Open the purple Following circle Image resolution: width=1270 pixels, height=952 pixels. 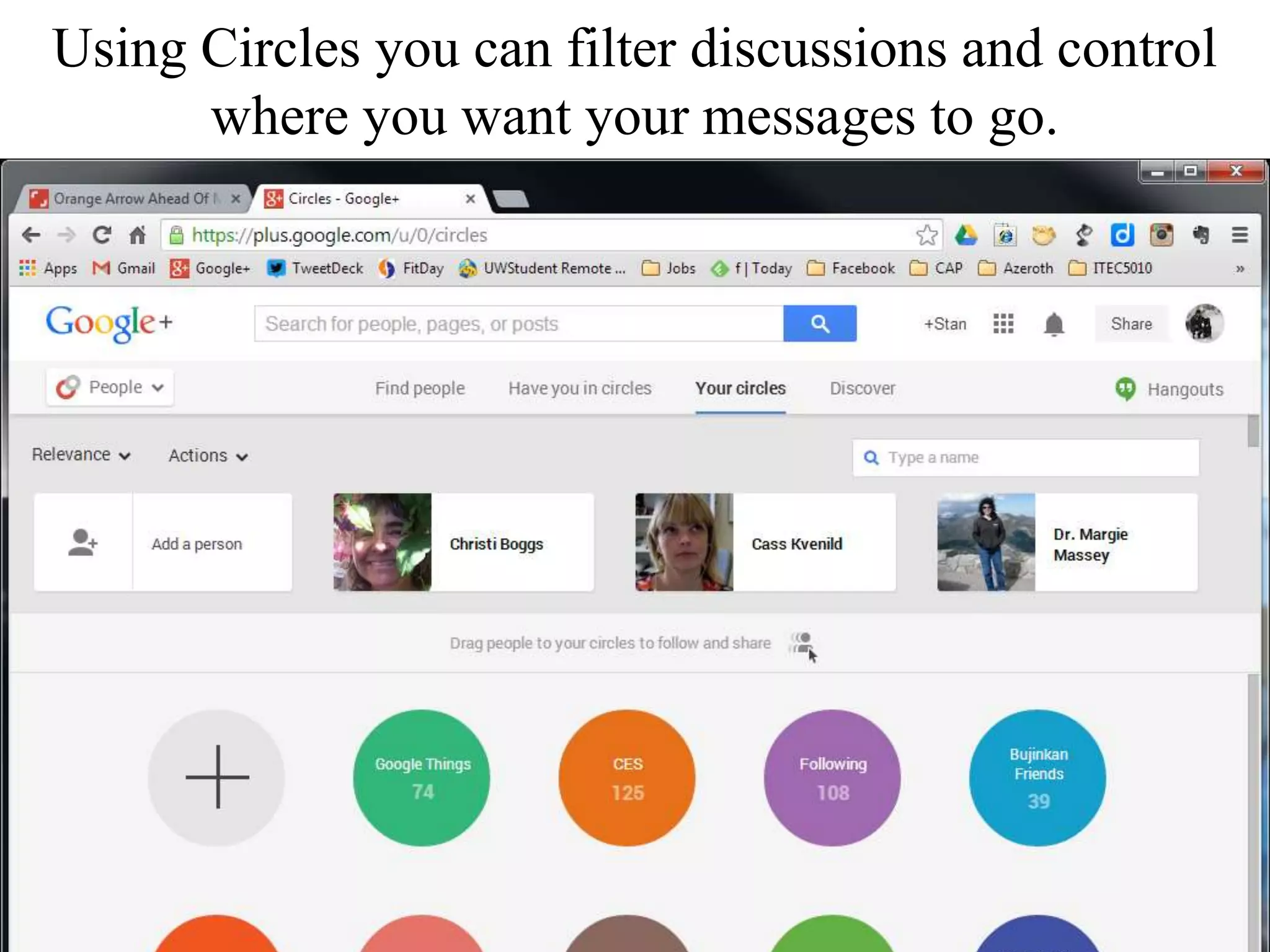(832, 778)
